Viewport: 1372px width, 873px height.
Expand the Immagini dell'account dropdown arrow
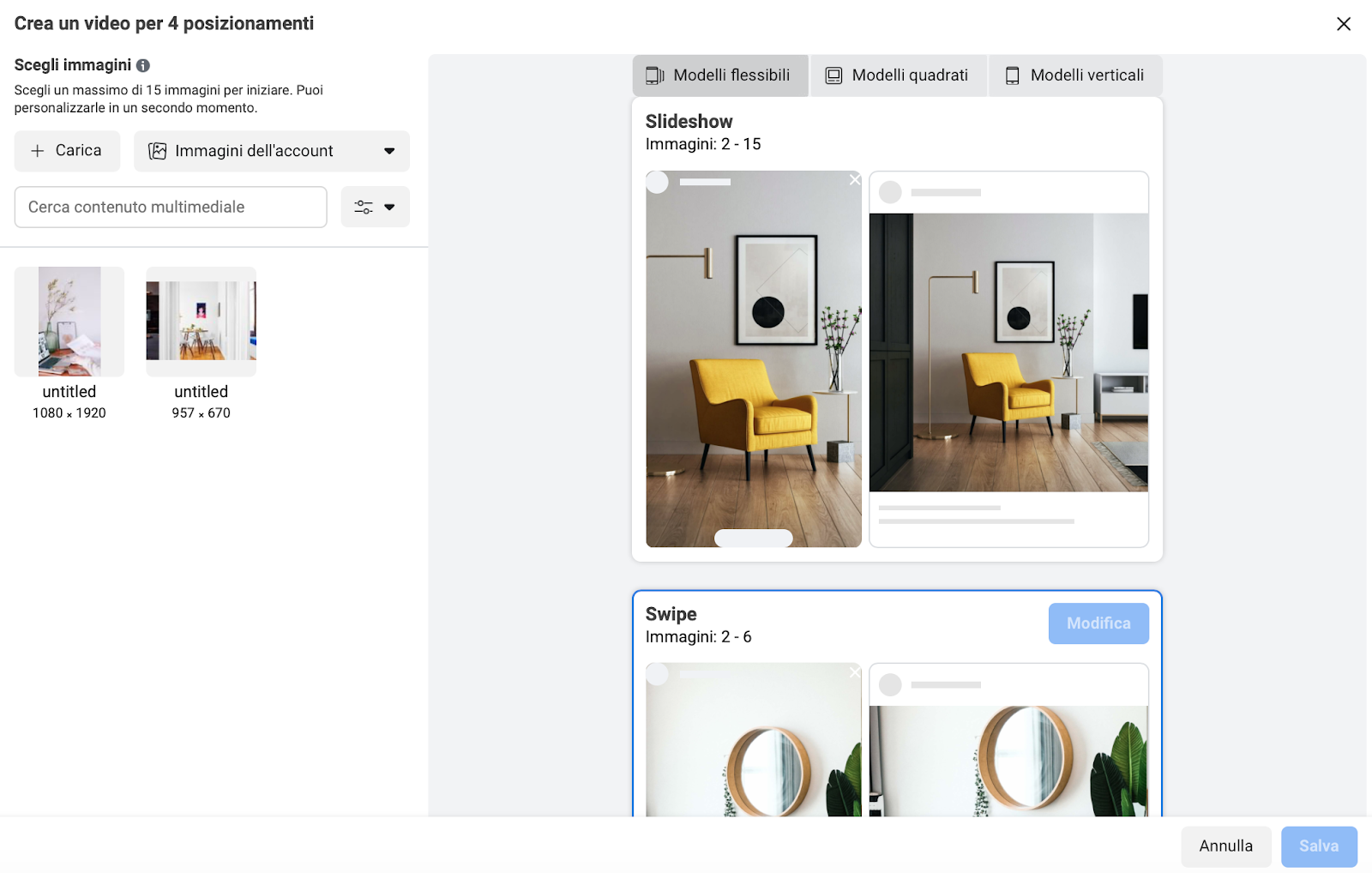(x=389, y=151)
